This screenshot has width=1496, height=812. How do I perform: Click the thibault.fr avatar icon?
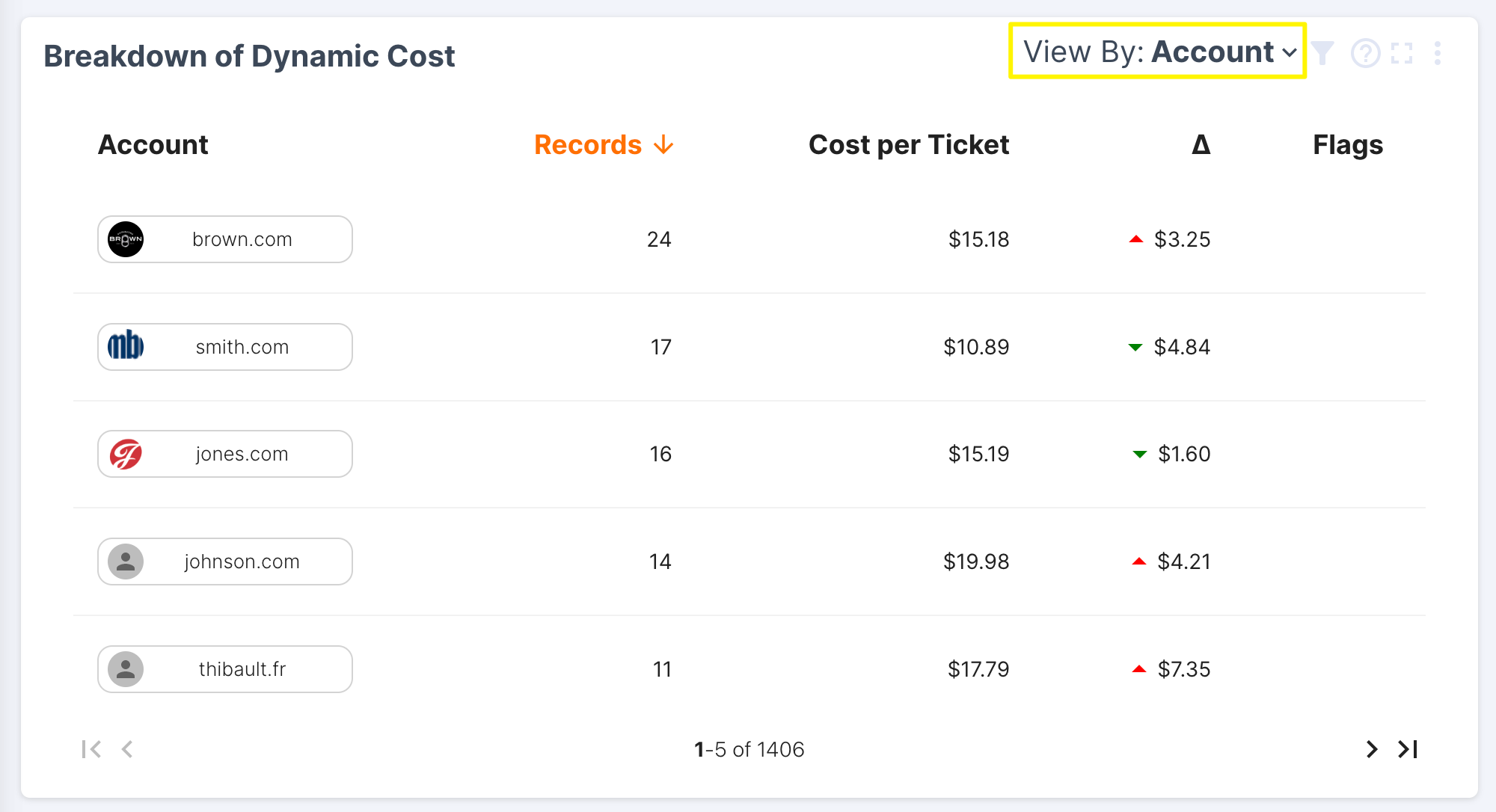[x=126, y=669]
